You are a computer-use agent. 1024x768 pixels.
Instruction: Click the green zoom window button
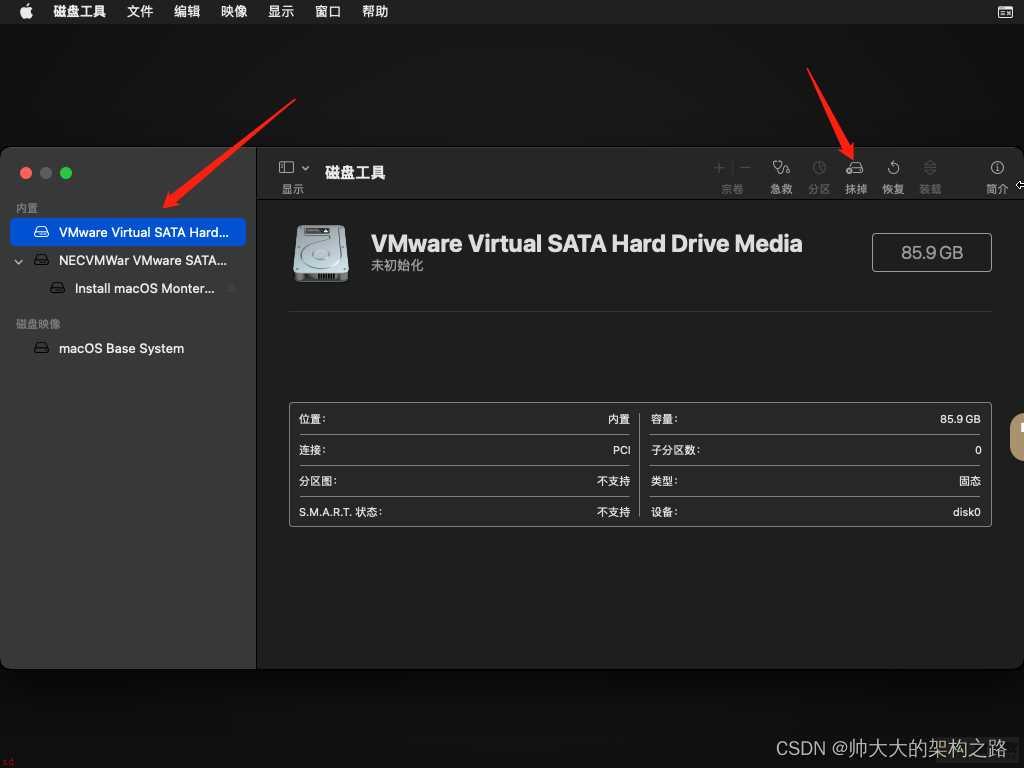(66, 173)
